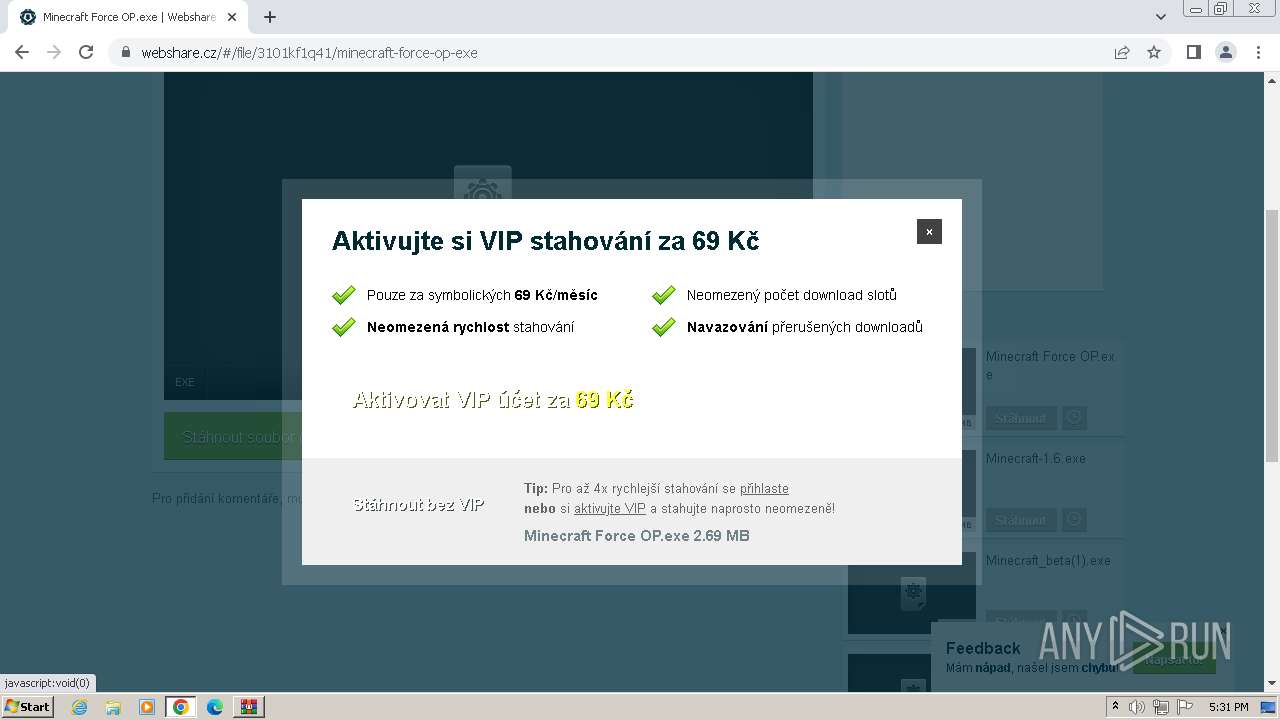Open Minecraft Force OP.exe sidebar file link
Viewport: 1280px width, 720px height.
point(1050,365)
